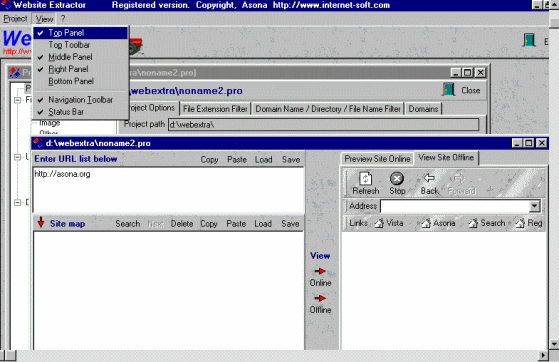Screen dimensions: 559x362
Task: Toggle Status Bar in View menu
Action: pyautogui.click(x=81, y=112)
